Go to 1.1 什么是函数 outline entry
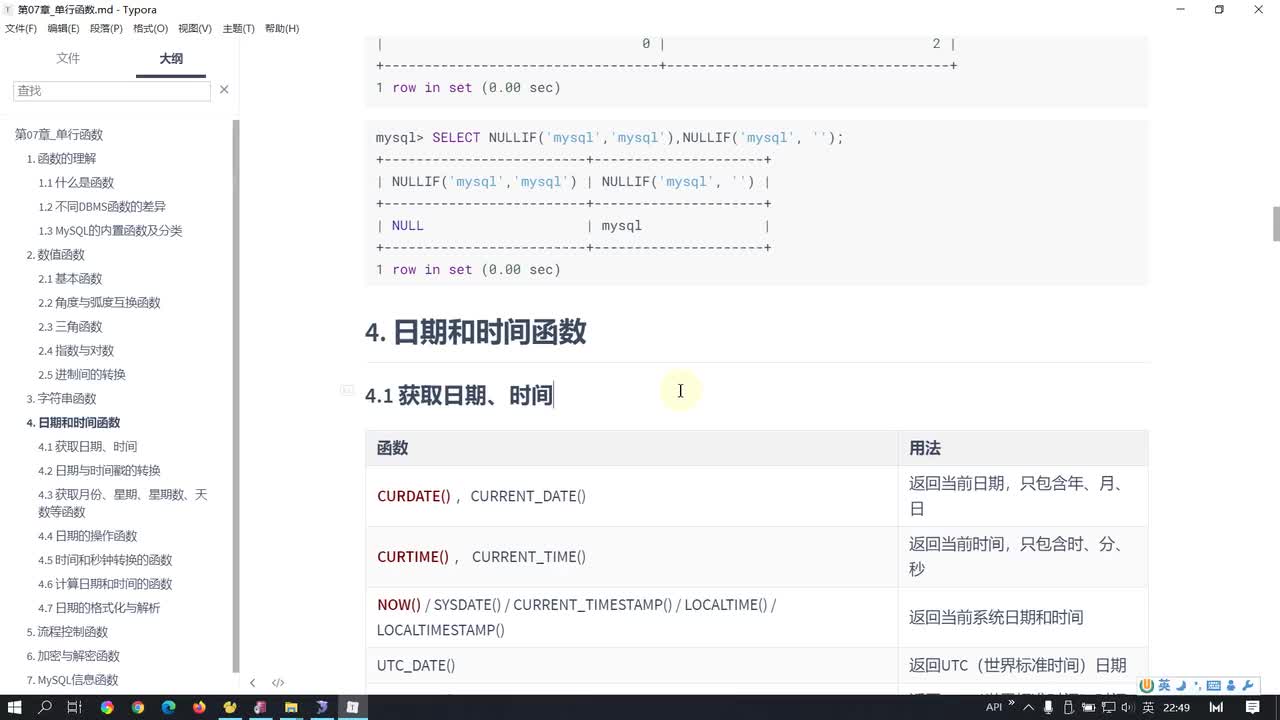This screenshot has height=720, width=1280. pos(76,182)
